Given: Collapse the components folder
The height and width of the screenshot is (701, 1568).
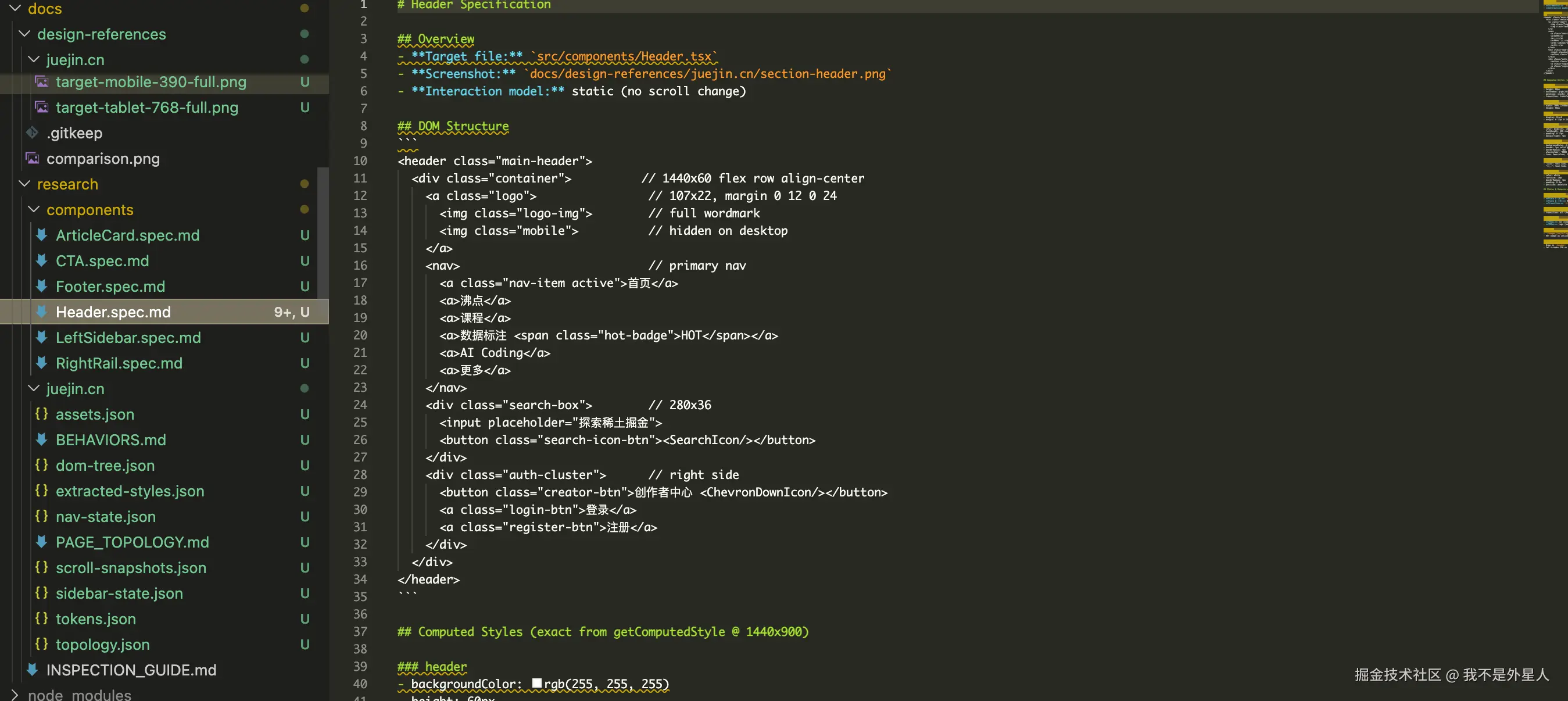Looking at the screenshot, I should click(34, 209).
